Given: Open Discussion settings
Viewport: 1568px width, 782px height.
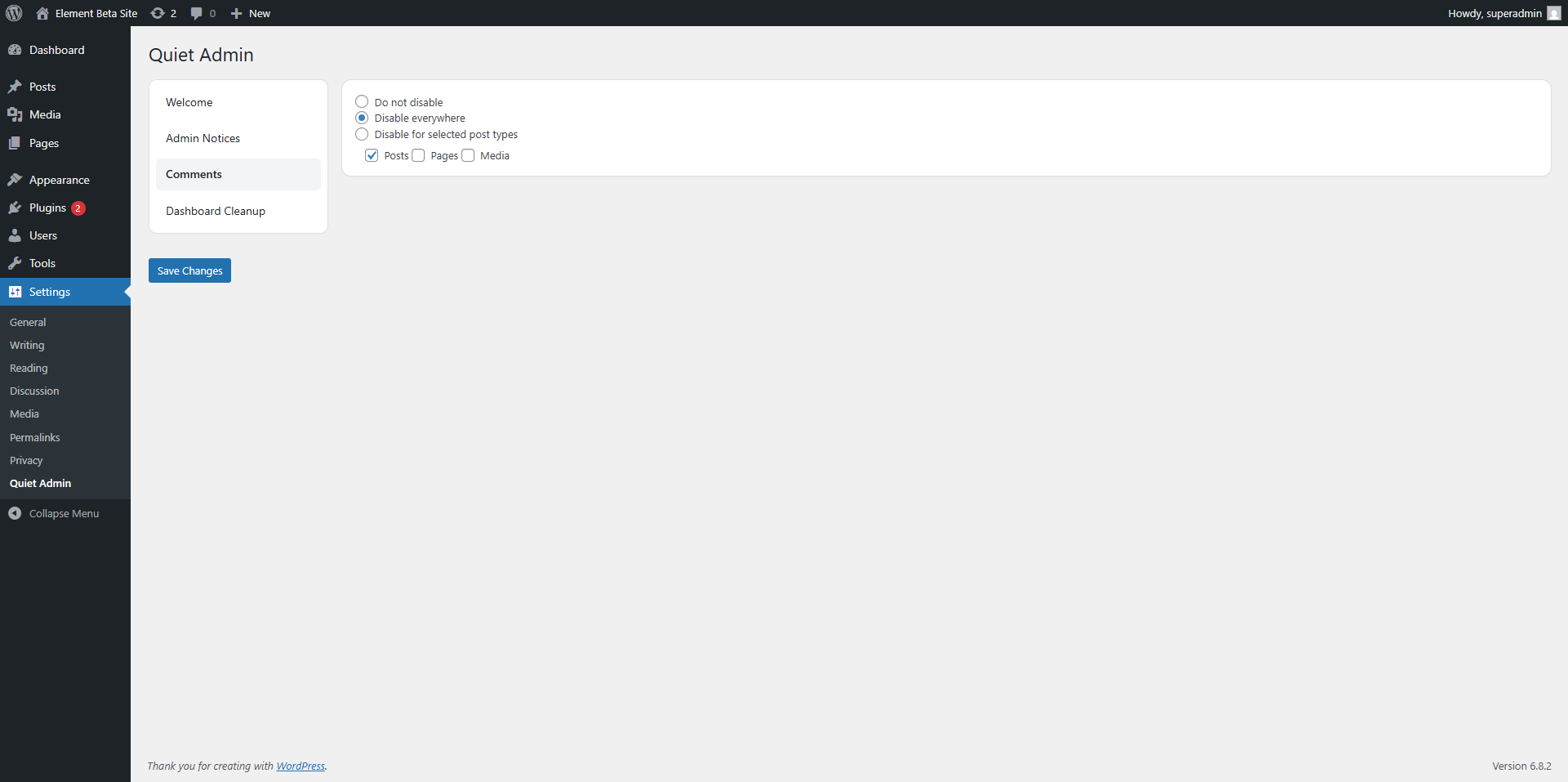Looking at the screenshot, I should 34,391.
